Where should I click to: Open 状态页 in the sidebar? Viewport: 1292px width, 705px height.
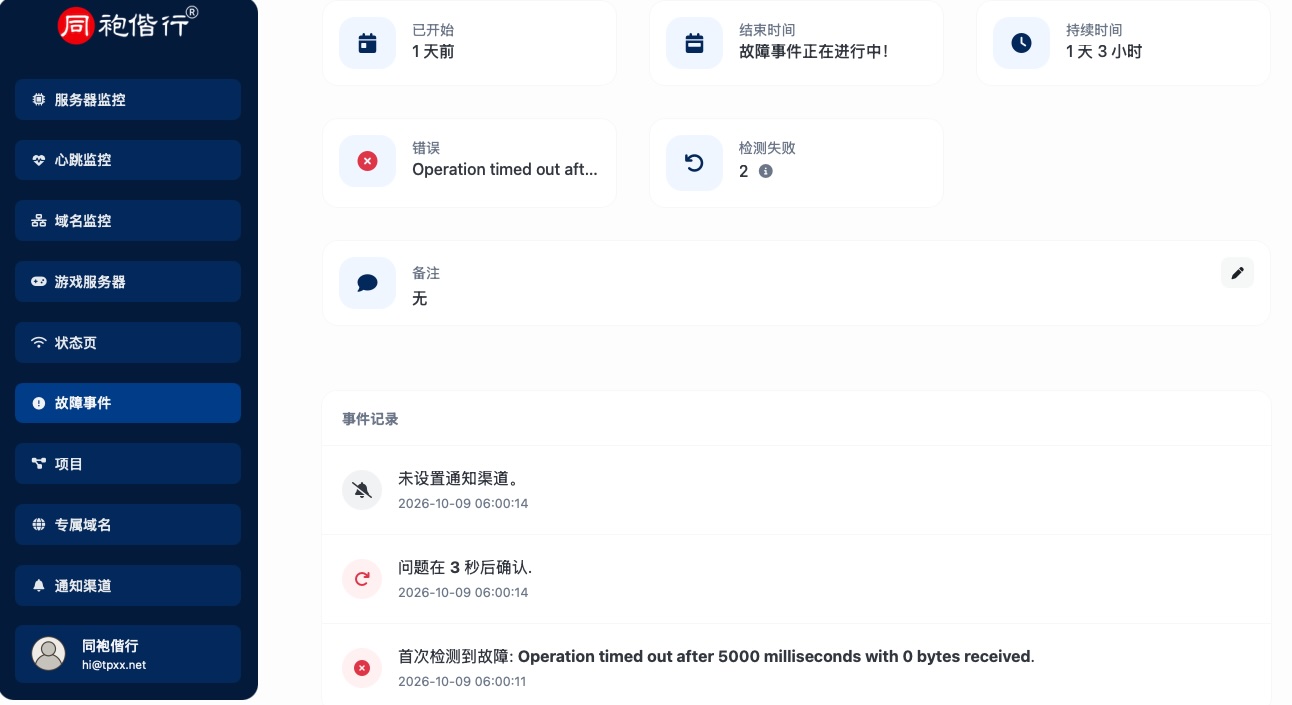coord(128,343)
